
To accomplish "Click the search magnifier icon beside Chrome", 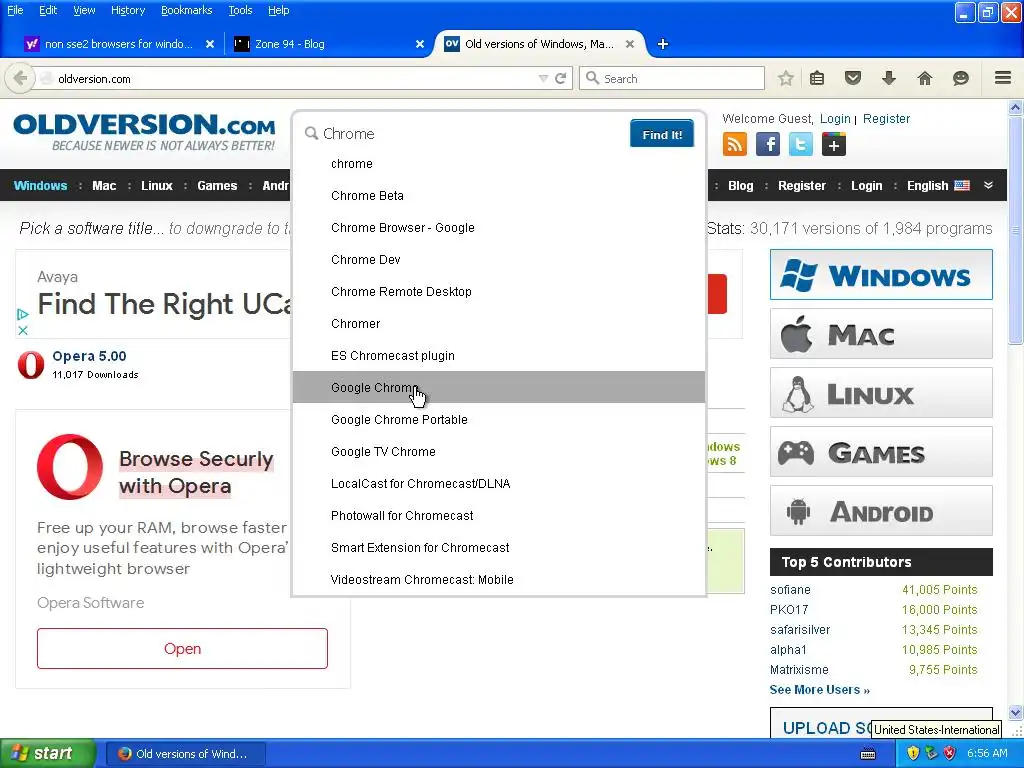I will point(312,134).
